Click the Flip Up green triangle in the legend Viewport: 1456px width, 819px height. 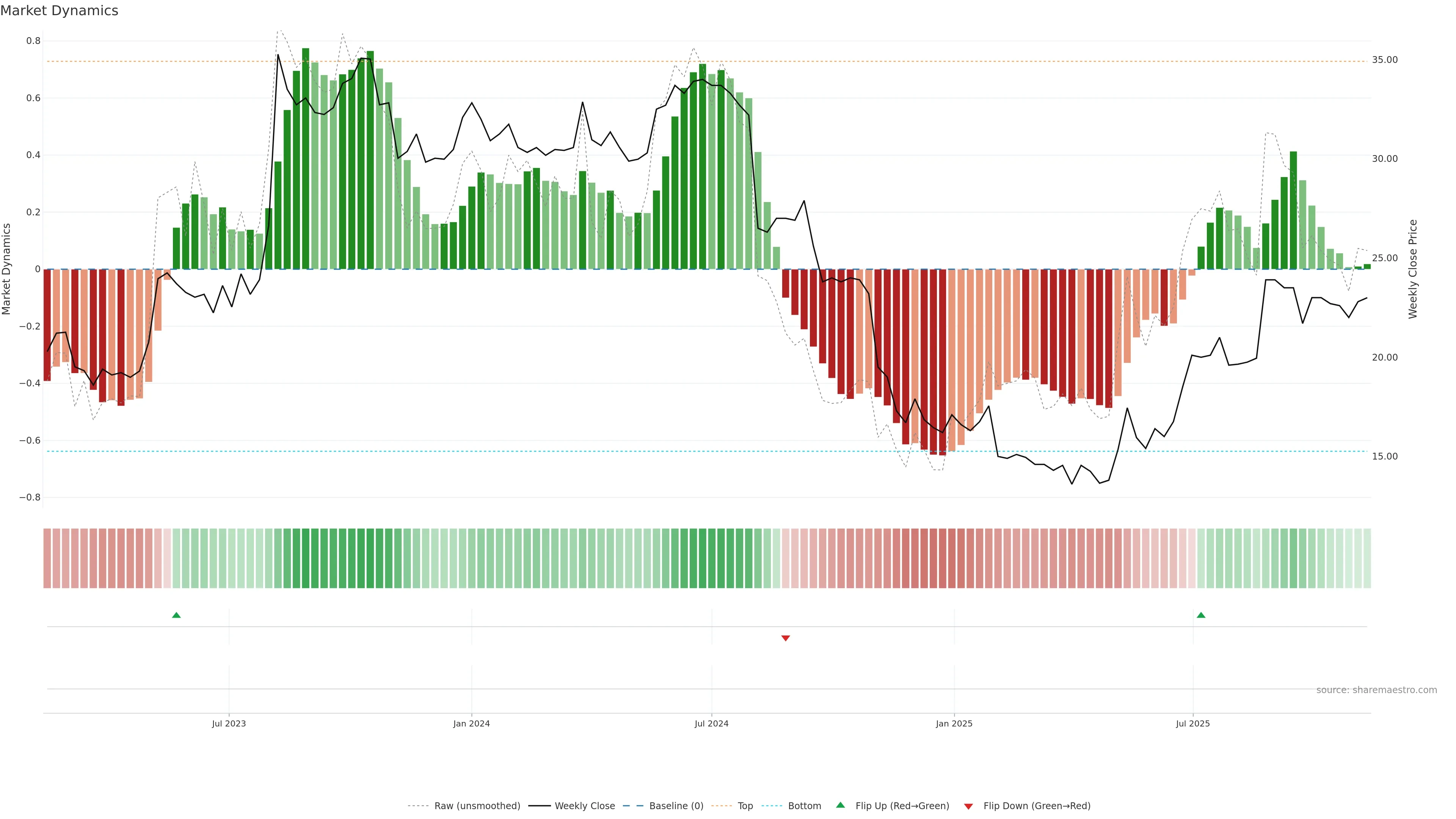(x=841, y=805)
